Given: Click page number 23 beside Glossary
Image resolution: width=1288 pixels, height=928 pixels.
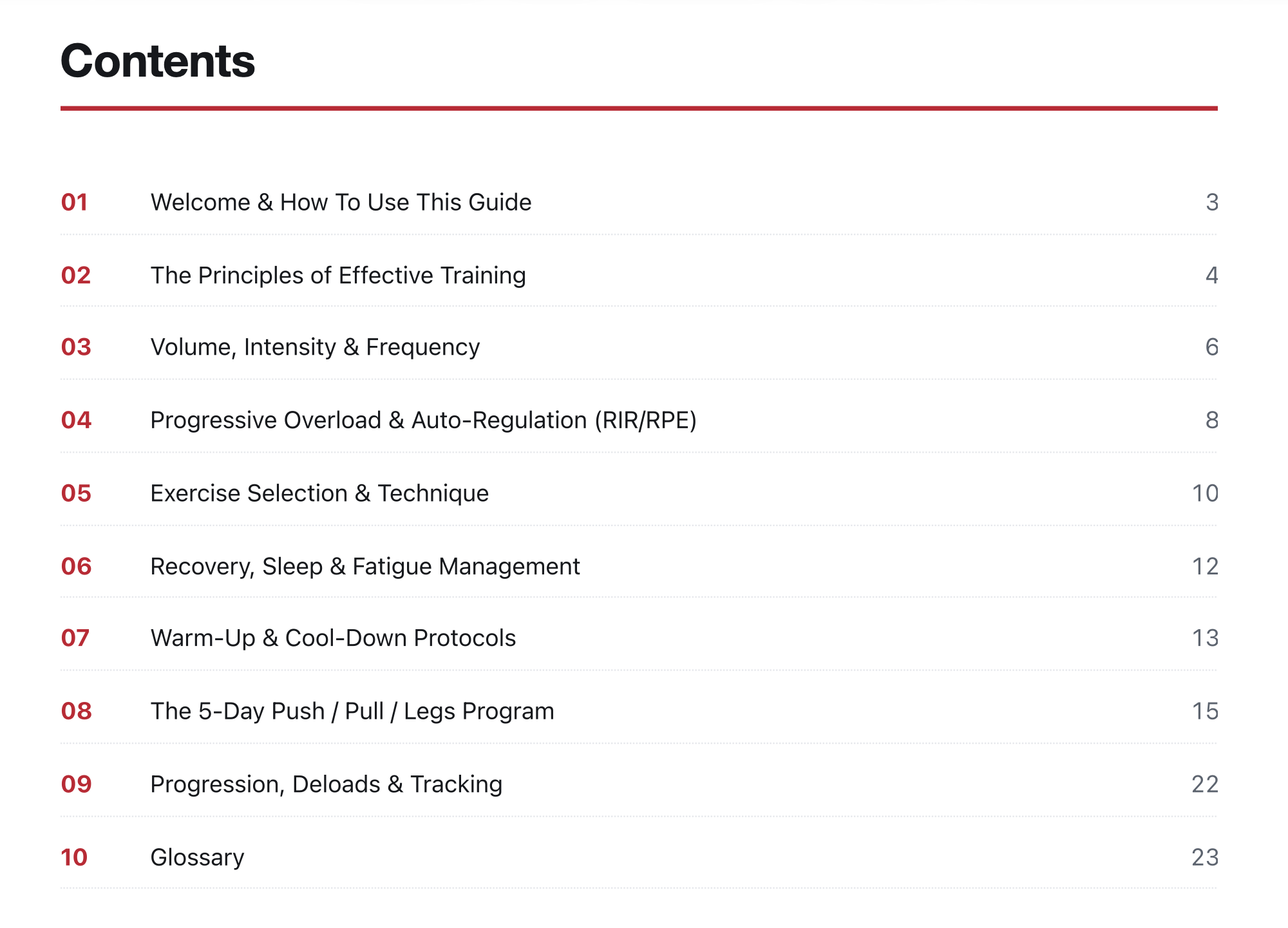Looking at the screenshot, I should point(1205,857).
